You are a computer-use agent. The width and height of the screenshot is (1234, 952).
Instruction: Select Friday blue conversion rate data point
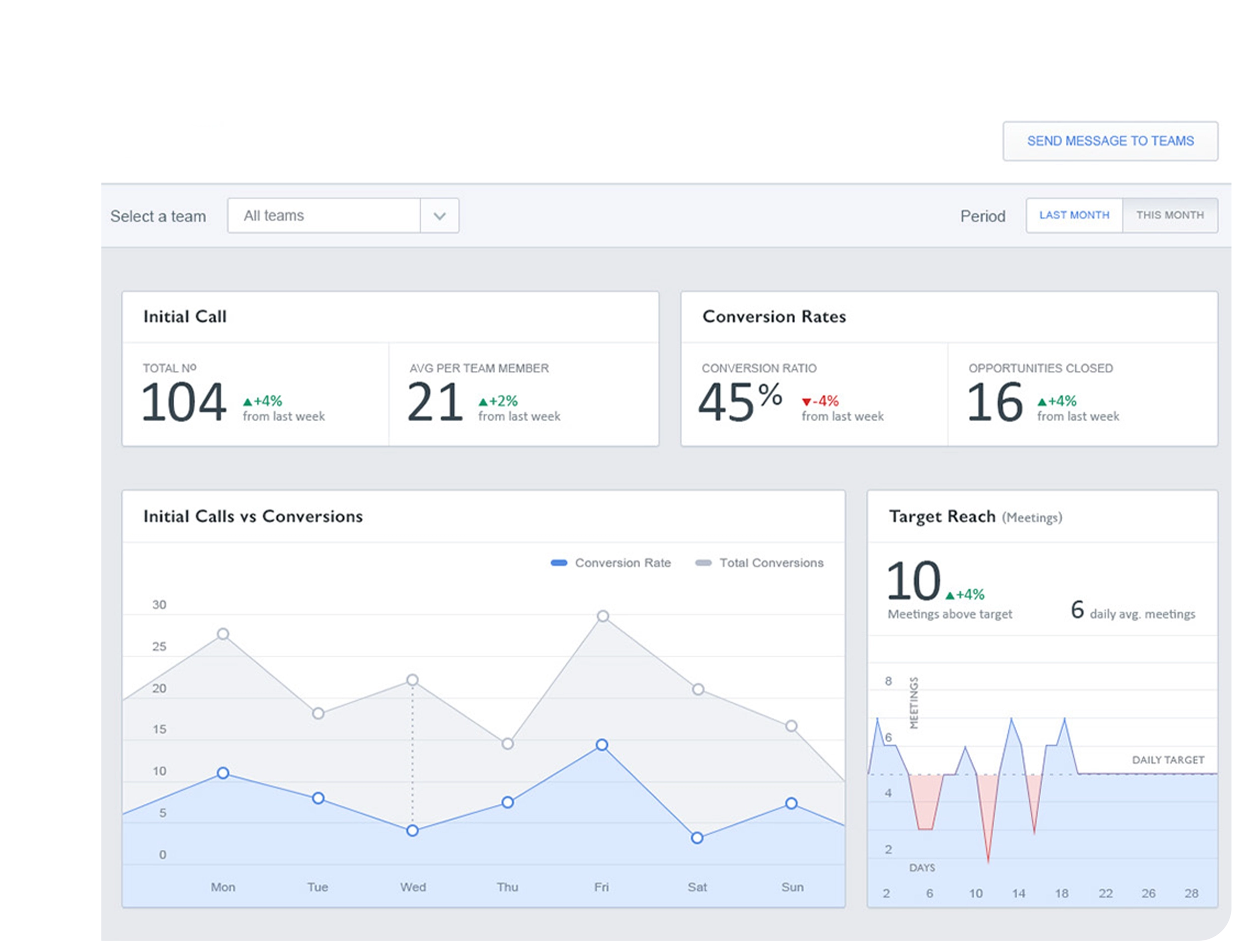(602, 745)
